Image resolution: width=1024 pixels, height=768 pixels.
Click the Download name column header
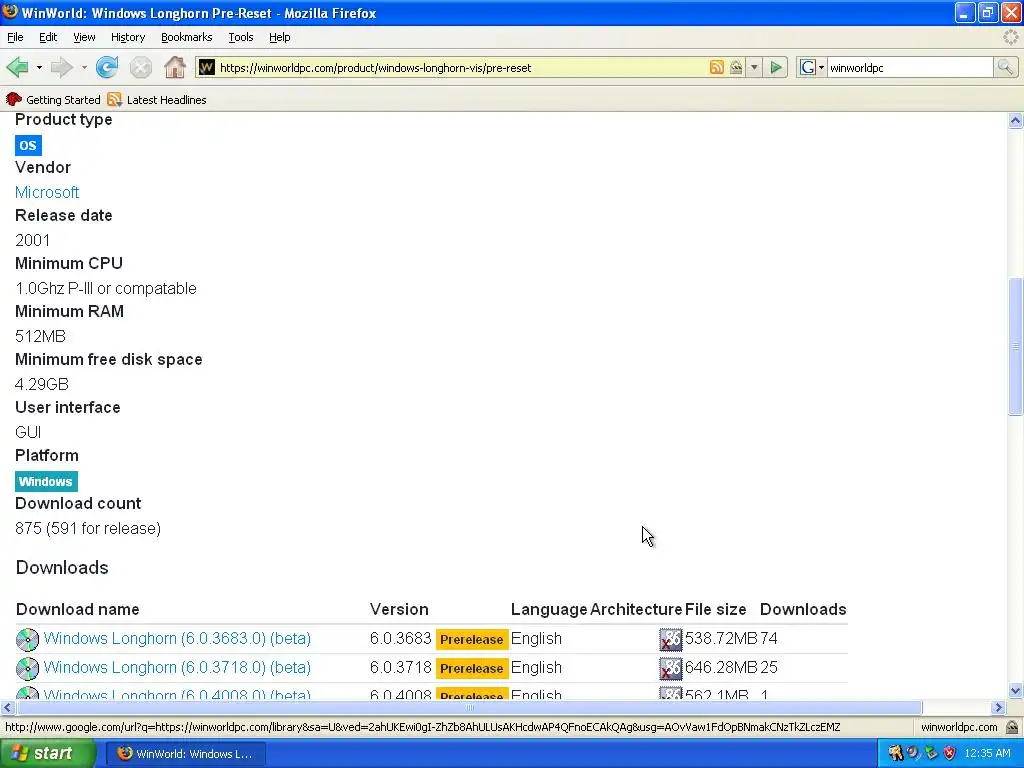(78, 609)
